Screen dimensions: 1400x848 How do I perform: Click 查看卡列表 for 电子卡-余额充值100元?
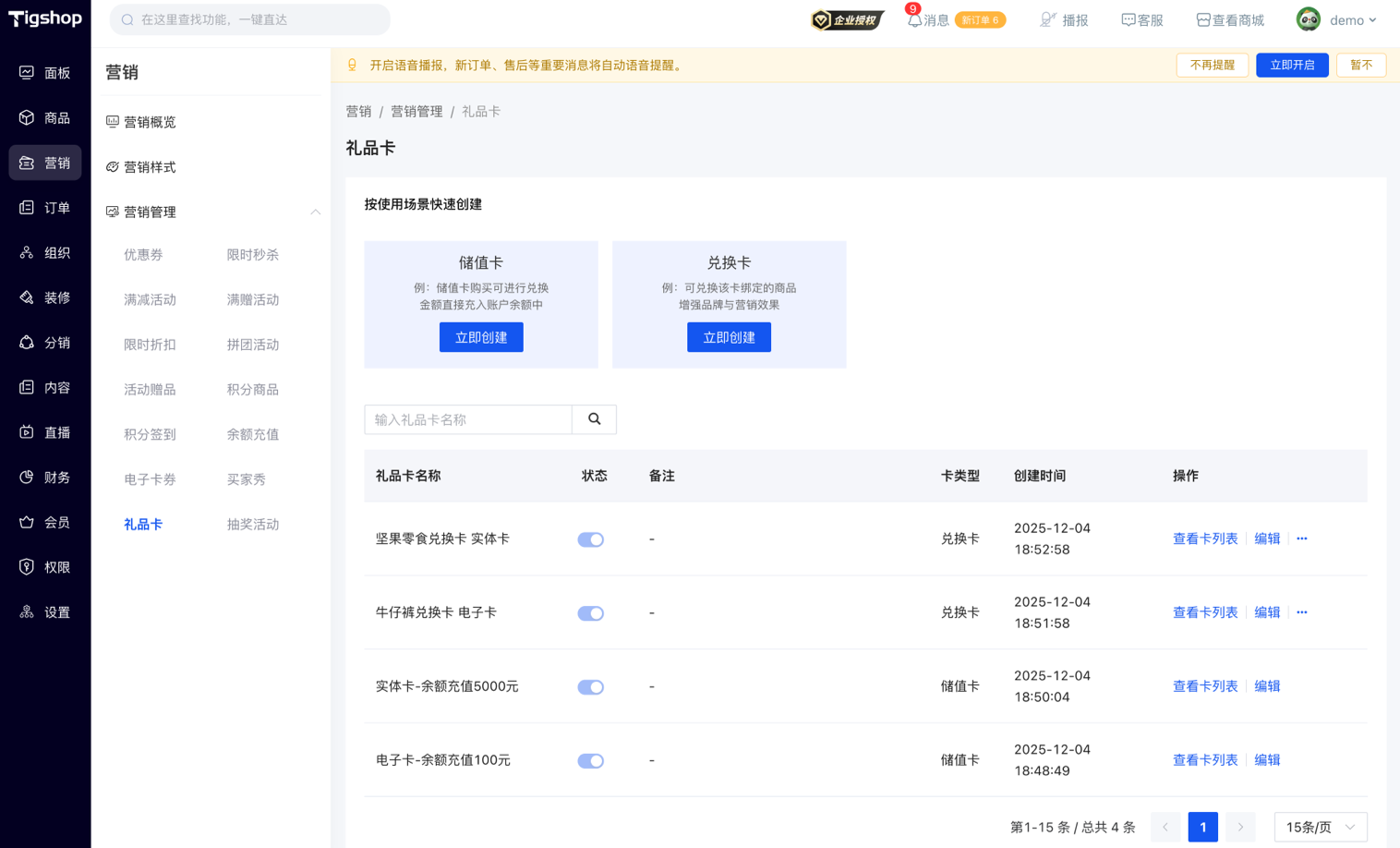(x=1205, y=760)
